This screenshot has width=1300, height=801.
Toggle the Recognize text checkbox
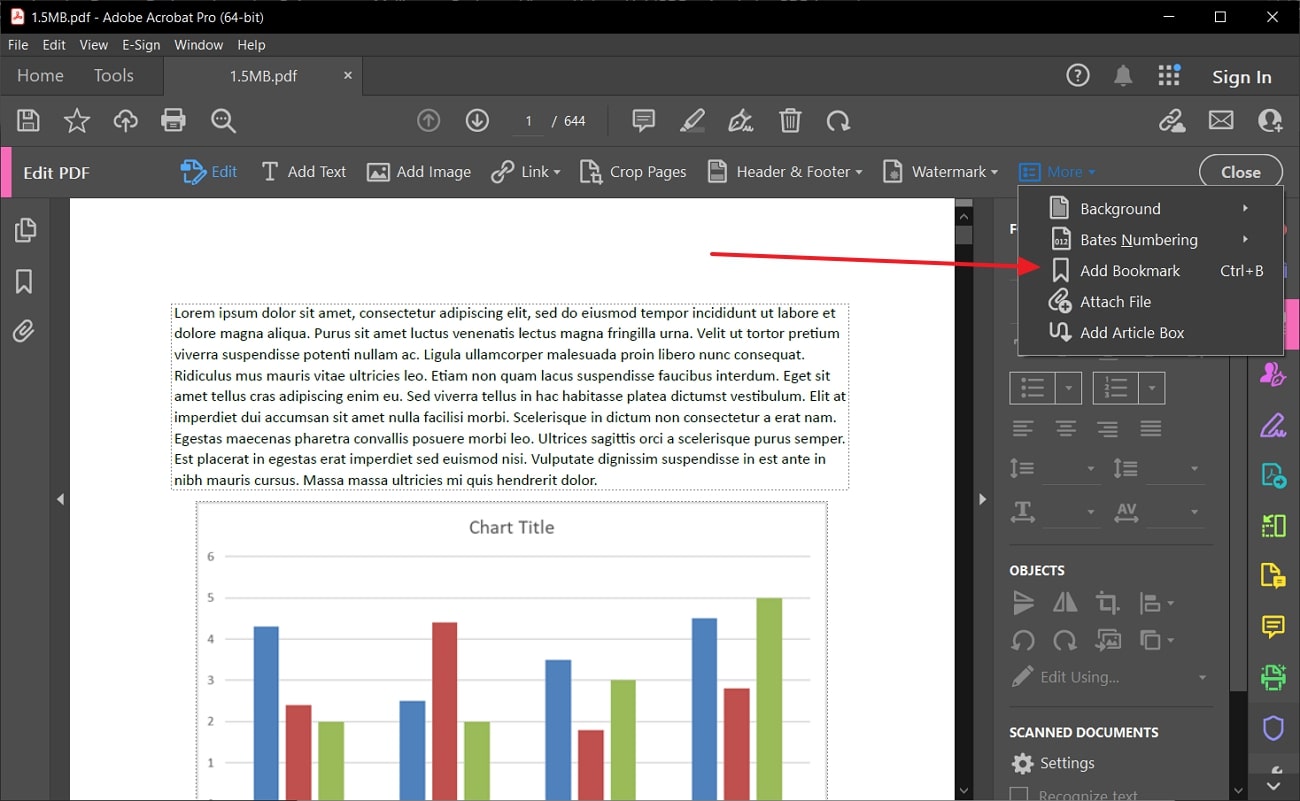(x=1019, y=795)
